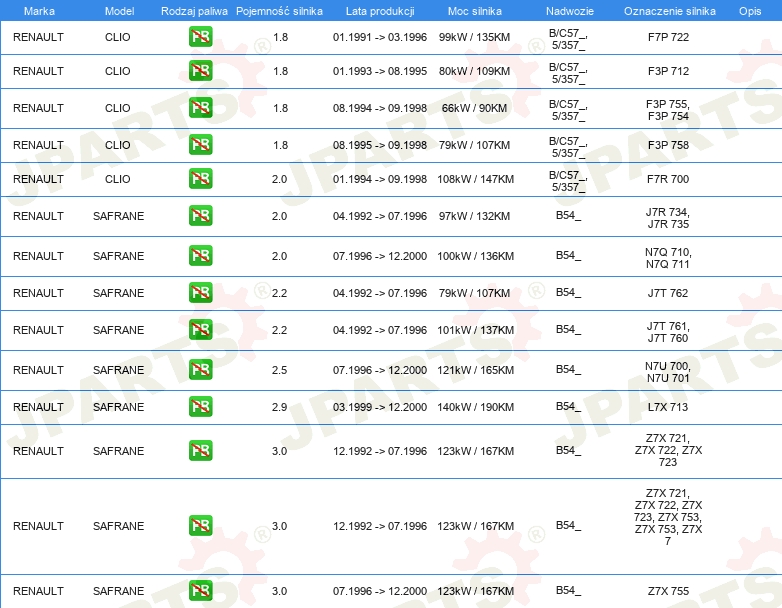This screenshot has height=608, width=782.
Task: Click RENAULT brand in F7R 700 row
Action: coord(38,179)
